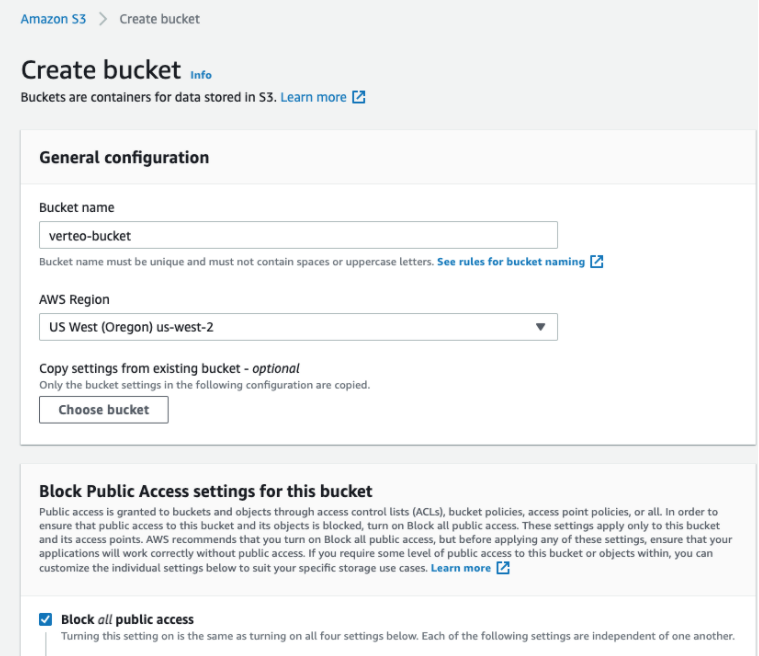The height and width of the screenshot is (656, 759).
Task: Open Learn more link under page title
Action: 313,97
